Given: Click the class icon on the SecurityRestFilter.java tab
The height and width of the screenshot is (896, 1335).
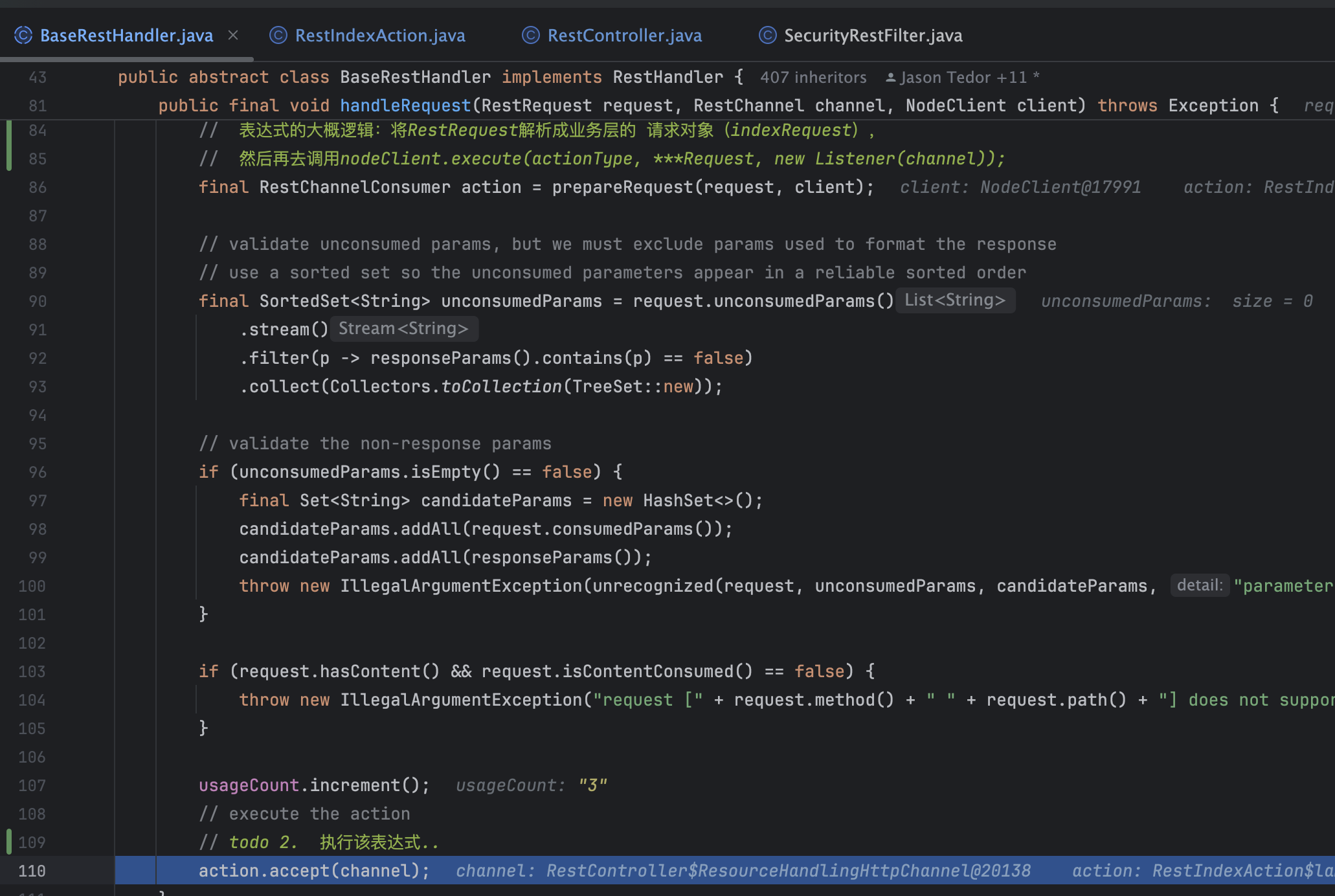Looking at the screenshot, I should click(768, 36).
